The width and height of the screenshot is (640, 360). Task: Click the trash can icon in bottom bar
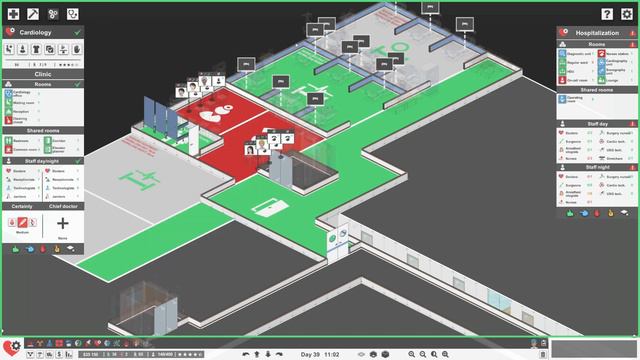click(542, 354)
